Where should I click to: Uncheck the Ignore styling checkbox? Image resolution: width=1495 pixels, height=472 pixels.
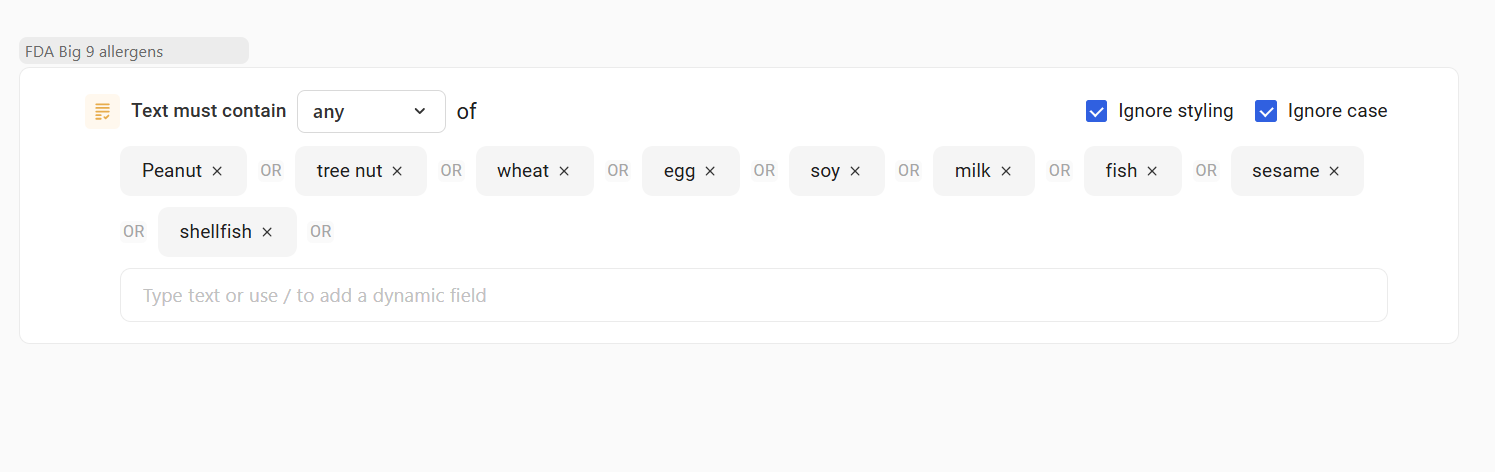pos(1096,111)
